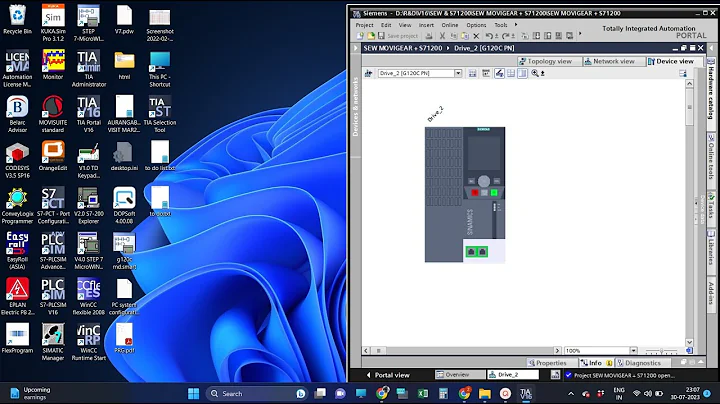Open the Options menu
This screenshot has height=404, width=720.
[476, 25]
